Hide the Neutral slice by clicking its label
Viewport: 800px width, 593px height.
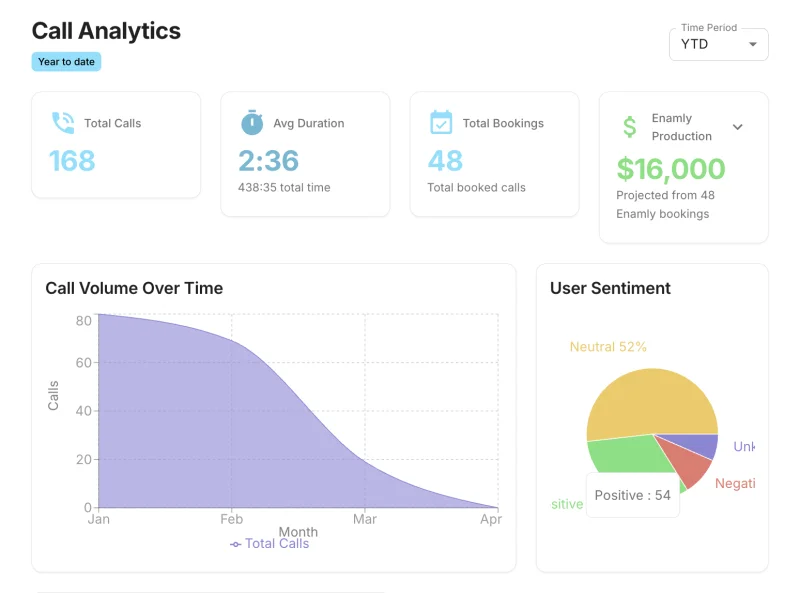coord(608,346)
